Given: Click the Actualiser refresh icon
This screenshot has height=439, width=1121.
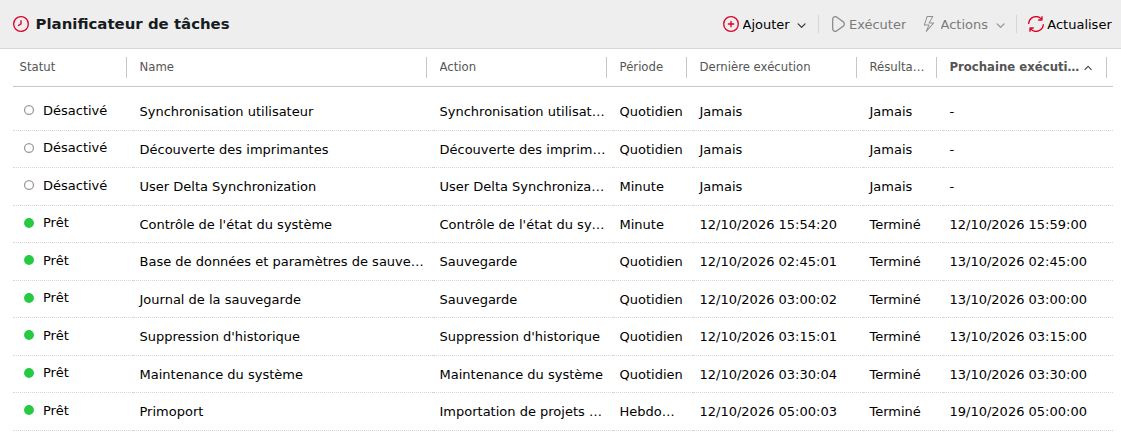Looking at the screenshot, I should pyautogui.click(x=1035, y=24).
